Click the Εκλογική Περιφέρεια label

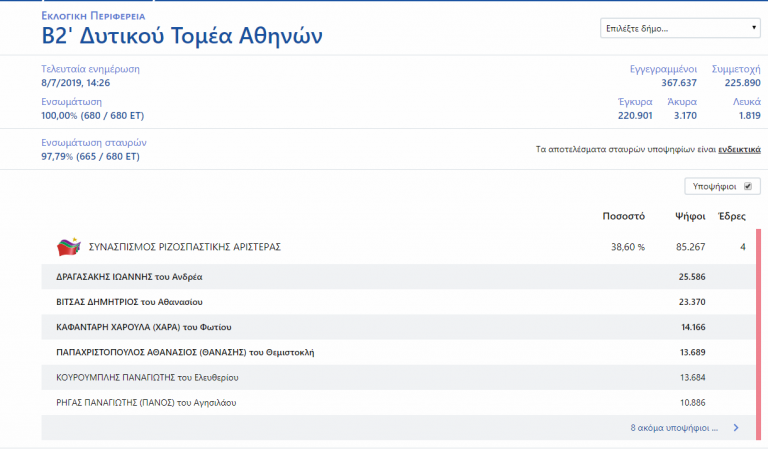coord(93,16)
